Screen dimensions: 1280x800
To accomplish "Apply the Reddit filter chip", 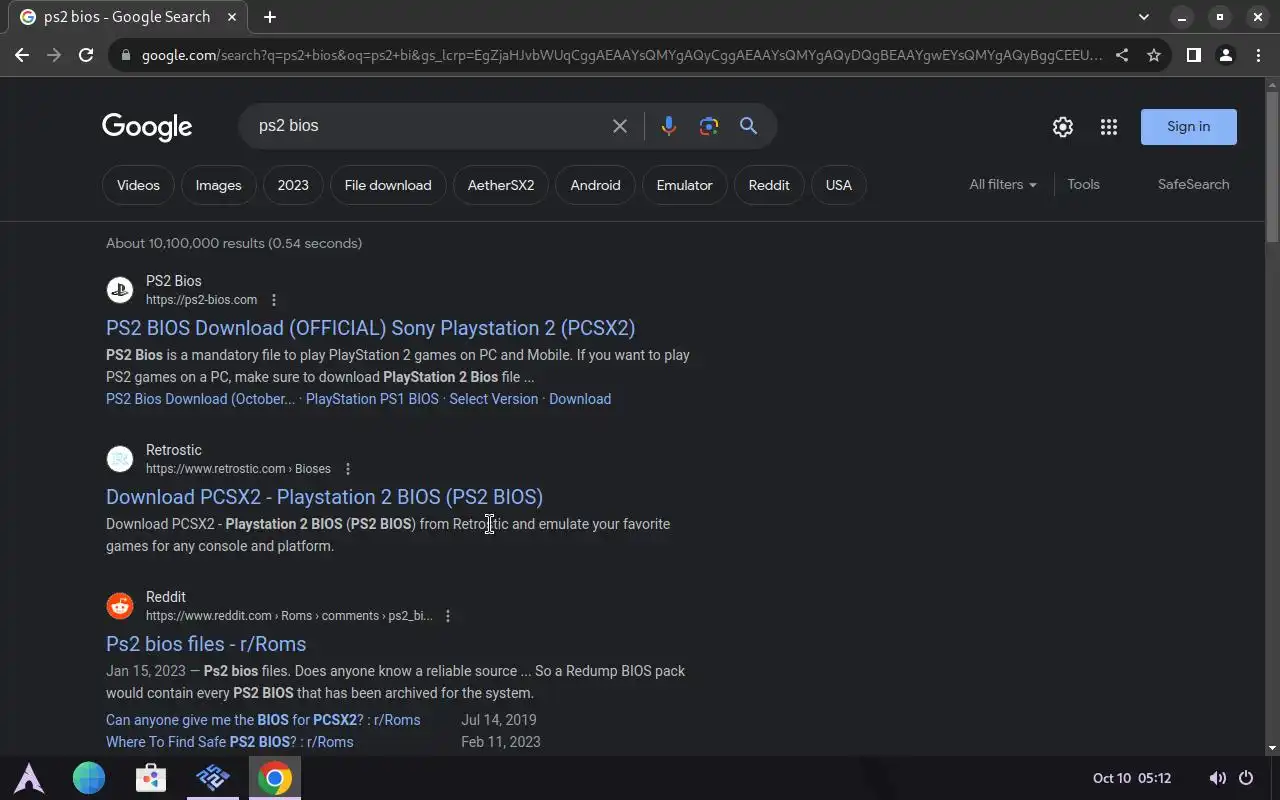I will click(x=769, y=185).
